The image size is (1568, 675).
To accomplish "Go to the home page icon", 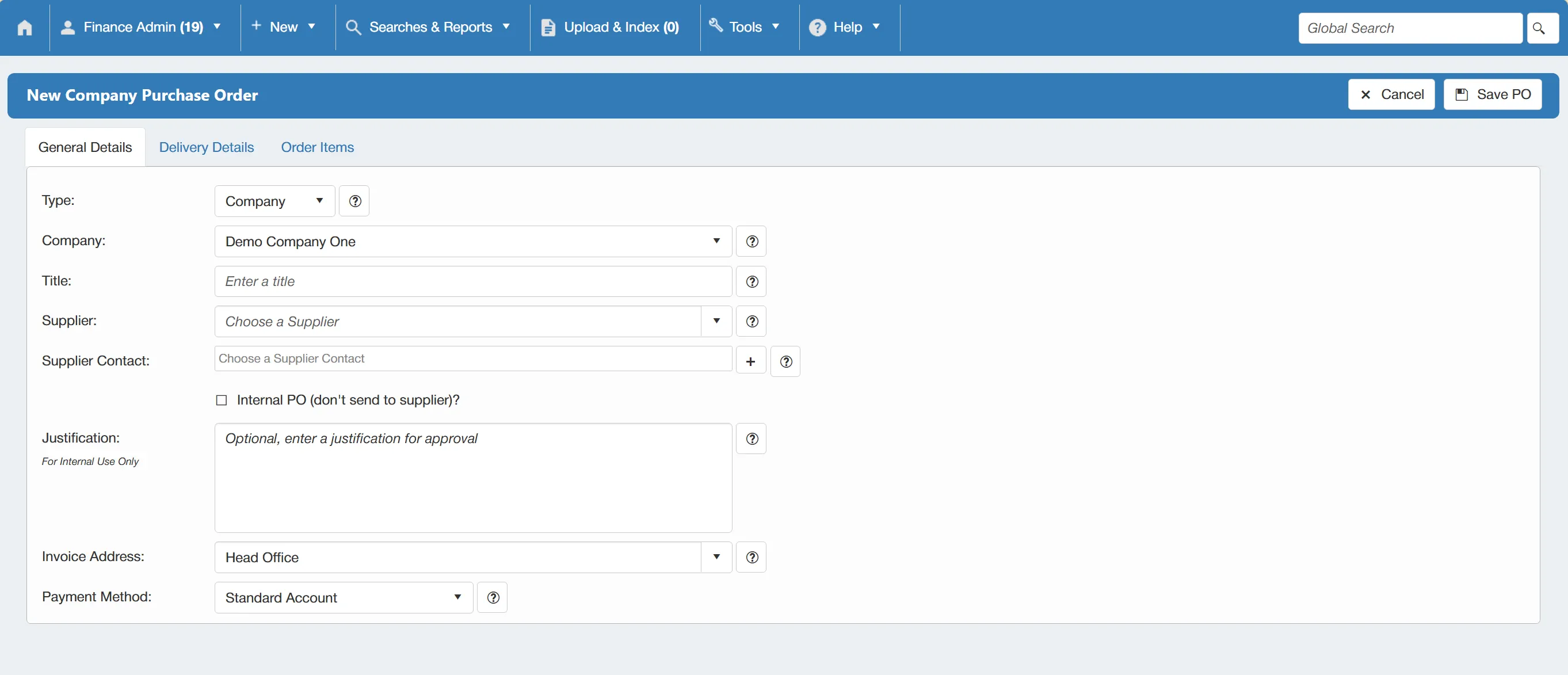I will point(24,28).
